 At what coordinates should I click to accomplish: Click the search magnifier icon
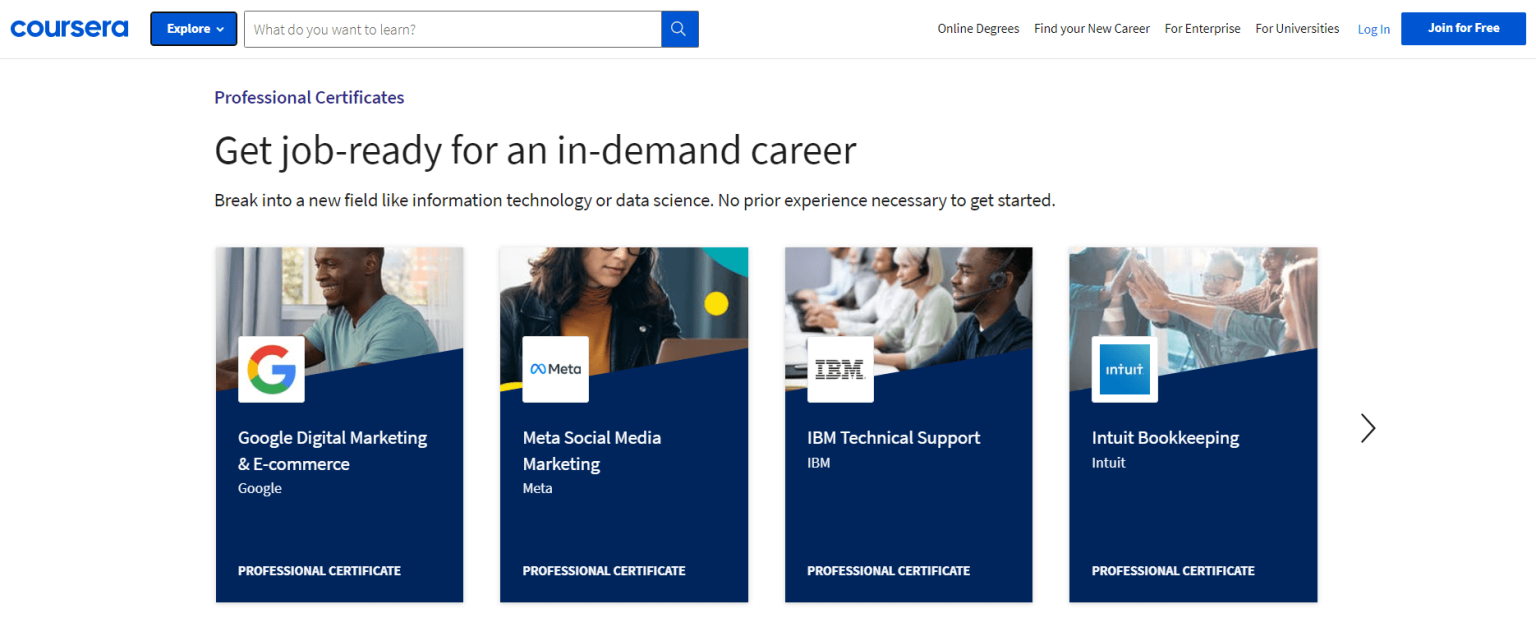679,29
